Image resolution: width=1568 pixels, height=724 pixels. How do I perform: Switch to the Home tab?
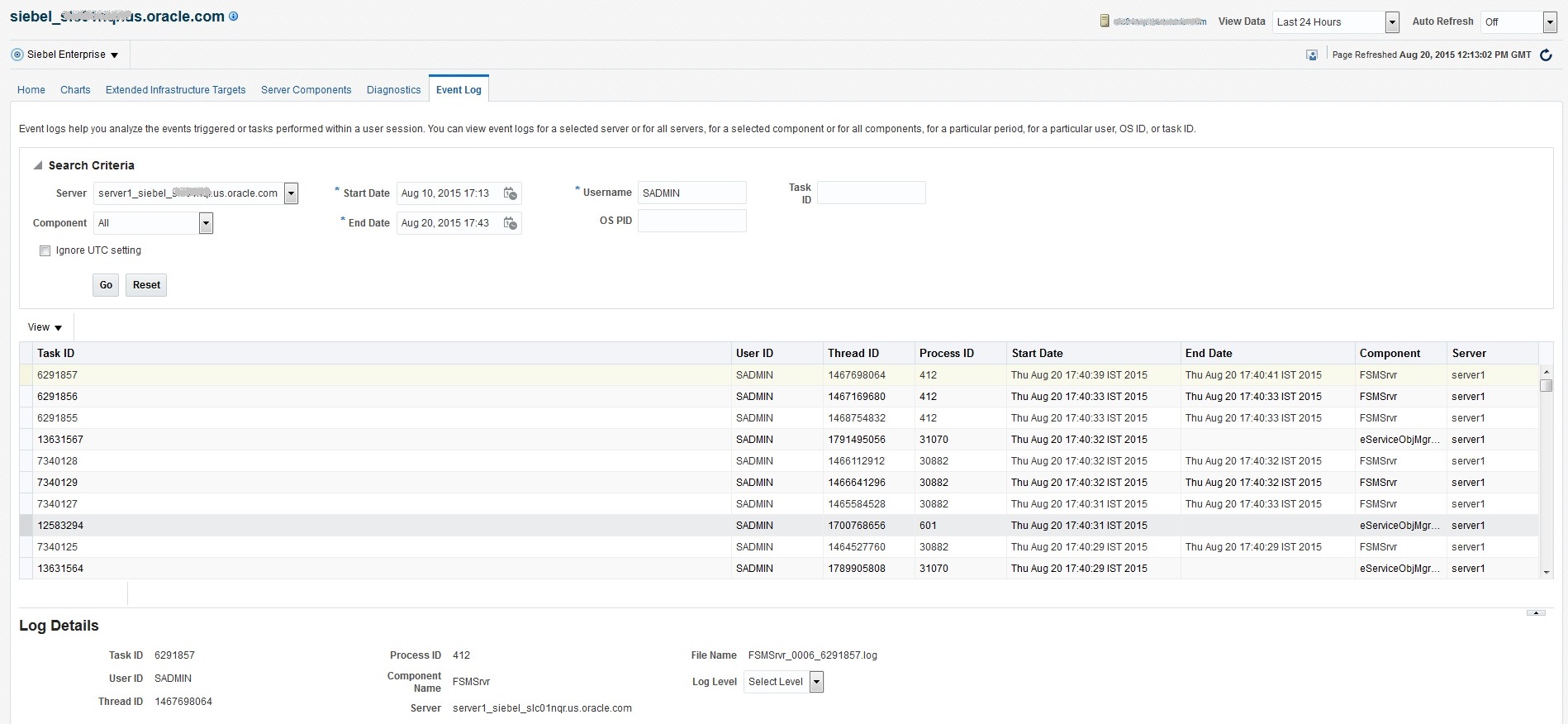point(31,90)
